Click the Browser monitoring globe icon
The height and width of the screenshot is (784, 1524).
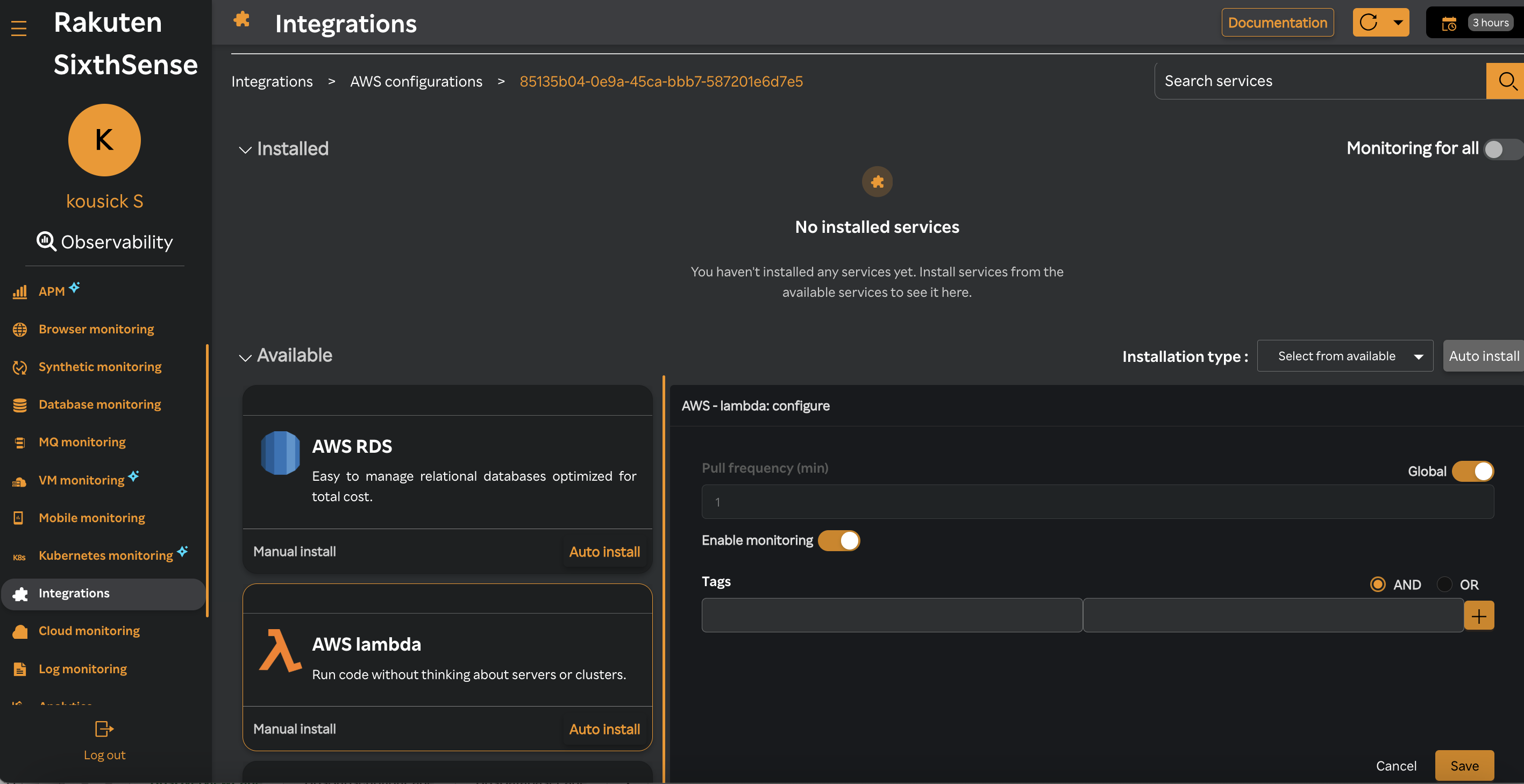point(19,329)
